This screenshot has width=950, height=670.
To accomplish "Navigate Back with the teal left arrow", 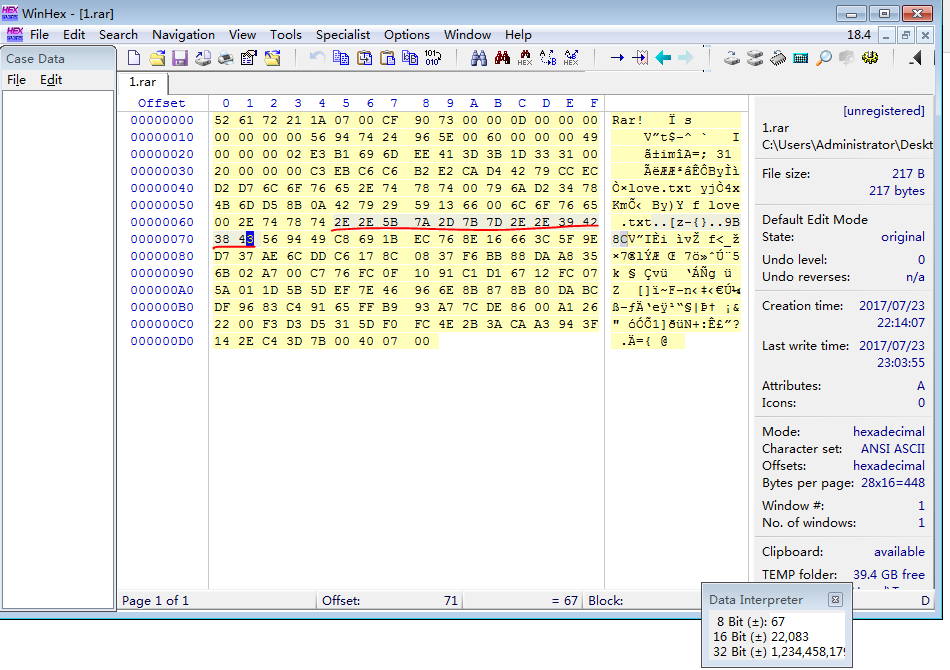I will click(x=663, y=58).
